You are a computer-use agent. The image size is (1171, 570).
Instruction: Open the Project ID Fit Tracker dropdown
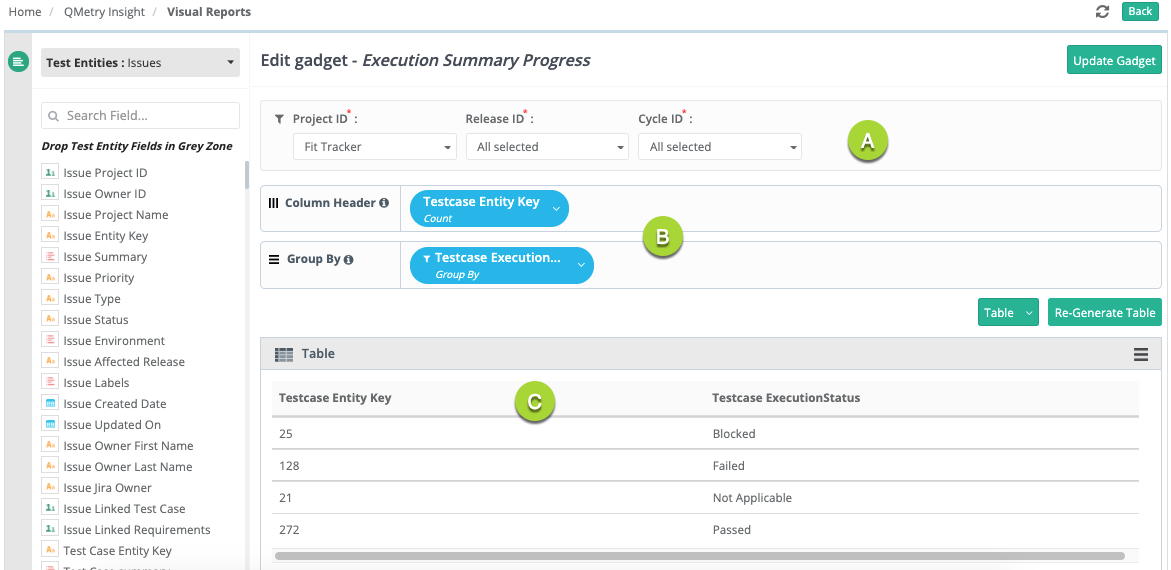click(x=375, y=147)
